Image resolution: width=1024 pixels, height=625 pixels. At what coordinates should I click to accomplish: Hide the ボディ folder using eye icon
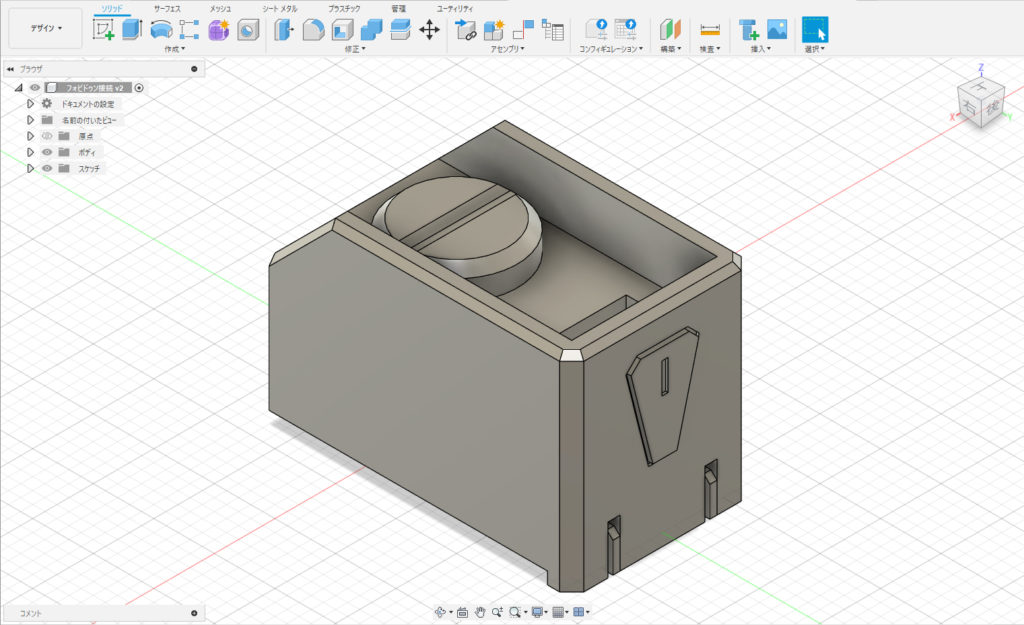tap(47, 152)
